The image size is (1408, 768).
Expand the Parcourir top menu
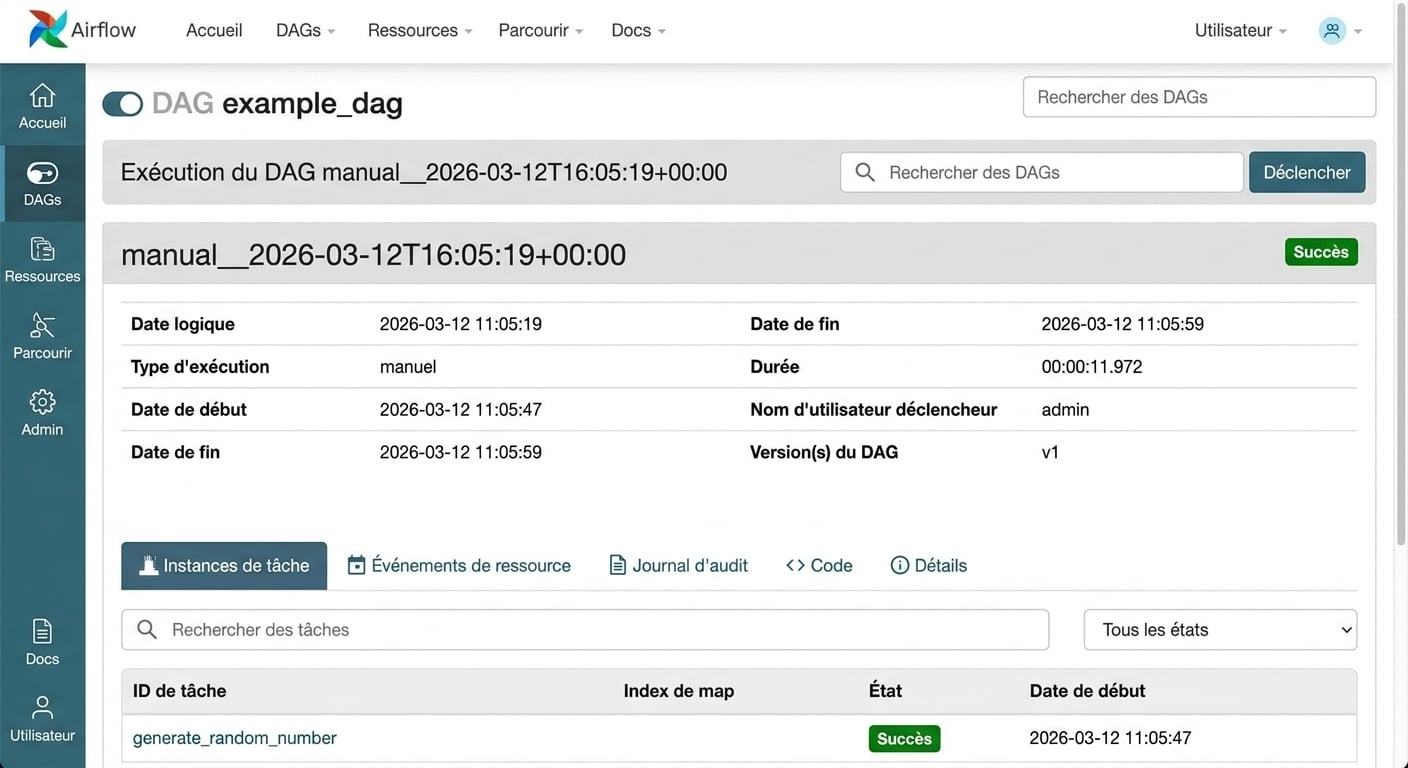coord(541,30)
